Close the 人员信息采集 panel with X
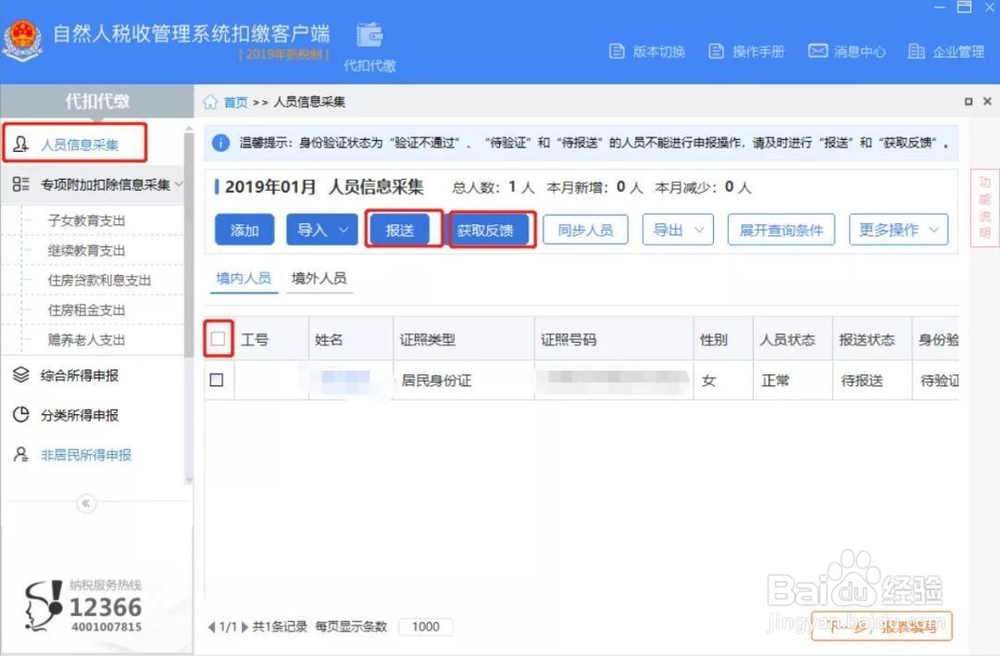 [987, 101]
